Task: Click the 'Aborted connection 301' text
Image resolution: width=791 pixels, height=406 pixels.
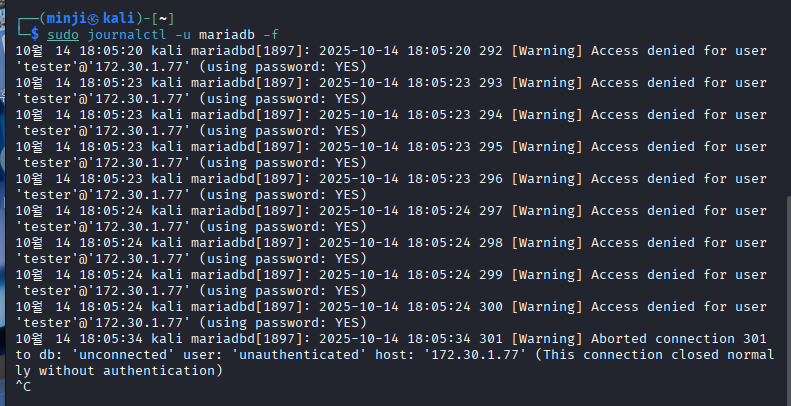Action: 680,340
